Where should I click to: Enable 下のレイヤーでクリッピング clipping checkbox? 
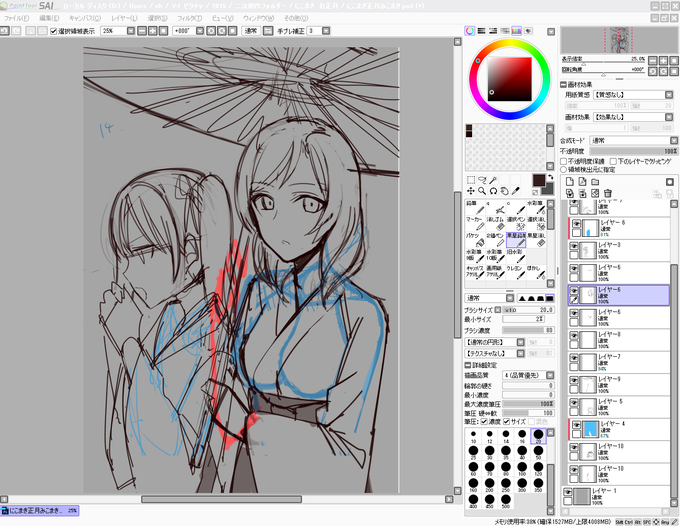[x=613, y=161]
